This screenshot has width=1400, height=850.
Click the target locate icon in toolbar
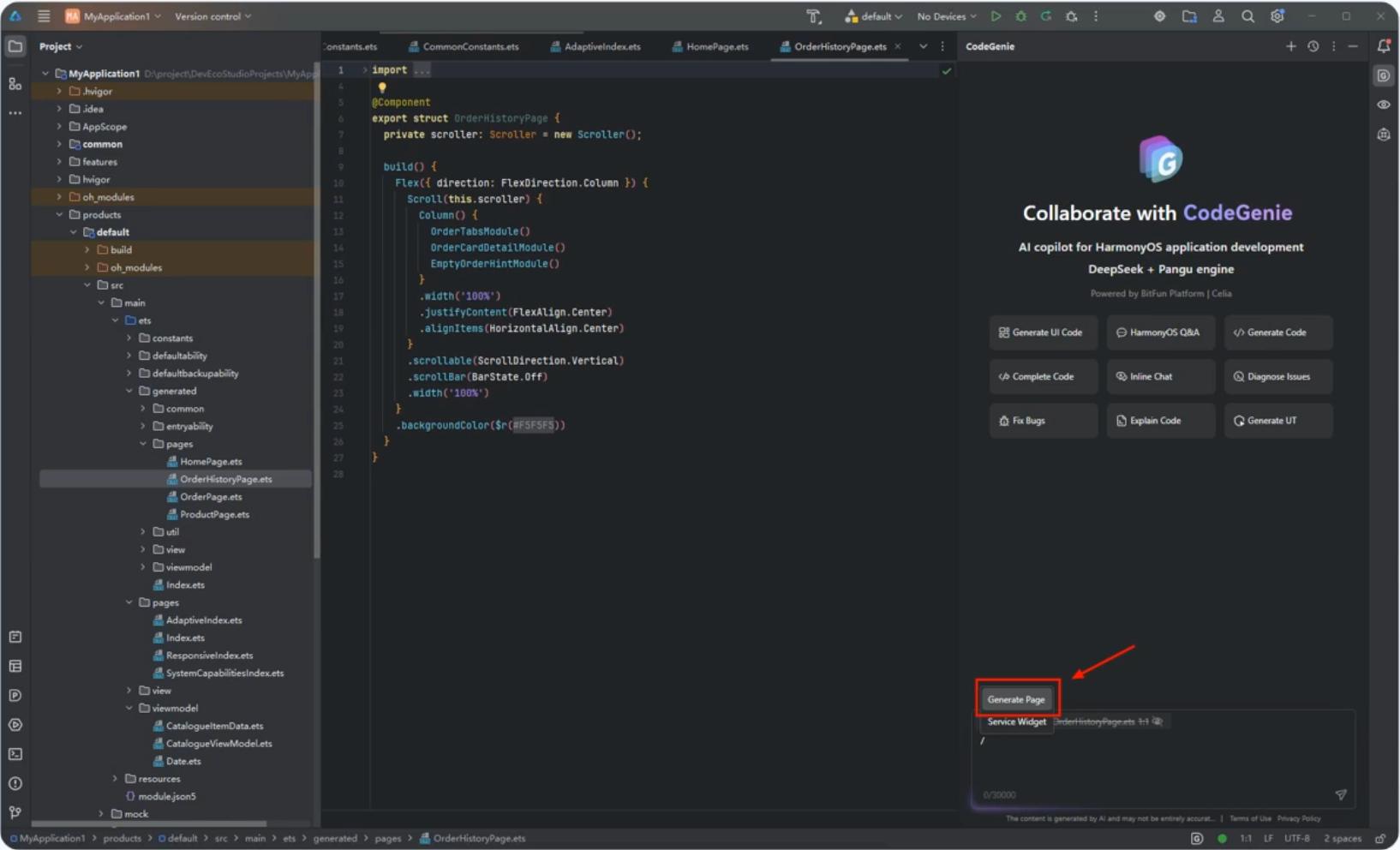point(1159,16)
